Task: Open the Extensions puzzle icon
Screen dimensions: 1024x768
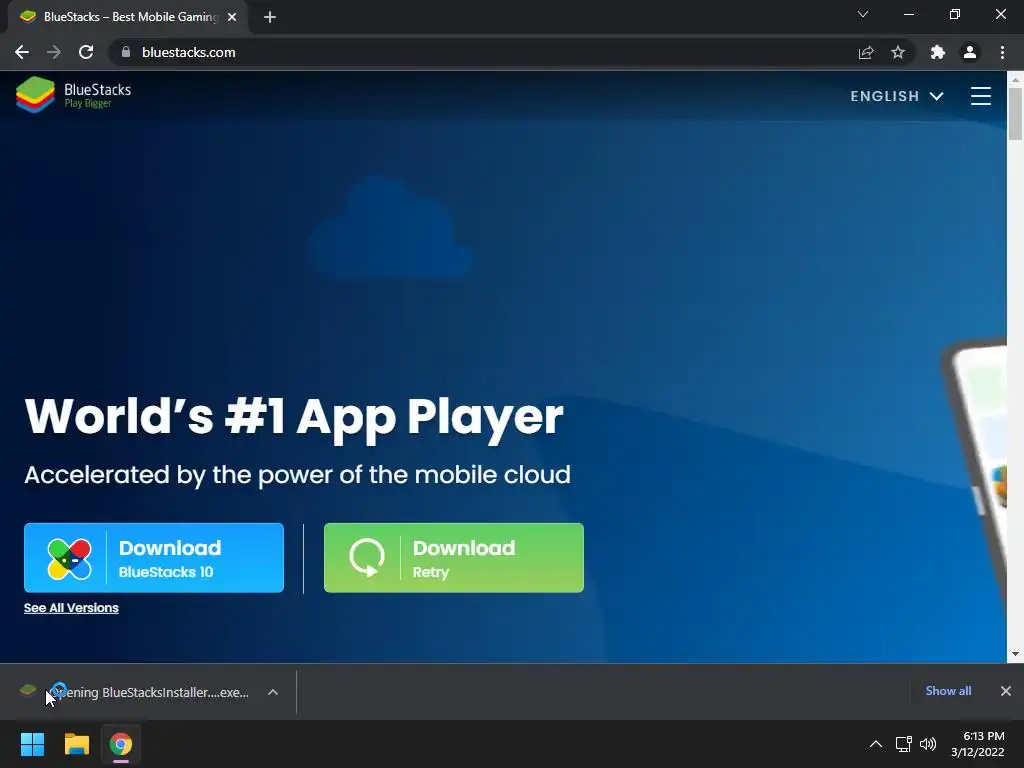Action: (937, 52)
